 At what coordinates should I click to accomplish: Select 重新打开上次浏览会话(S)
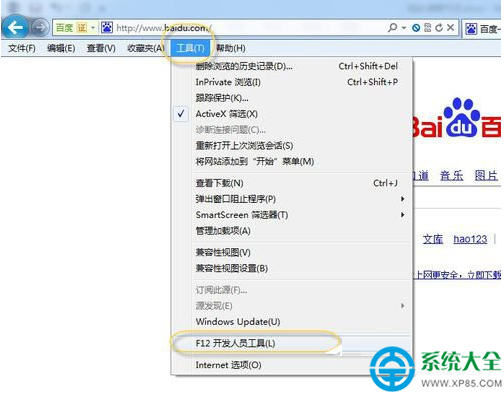pyautogui.click(x=292, y=146)
